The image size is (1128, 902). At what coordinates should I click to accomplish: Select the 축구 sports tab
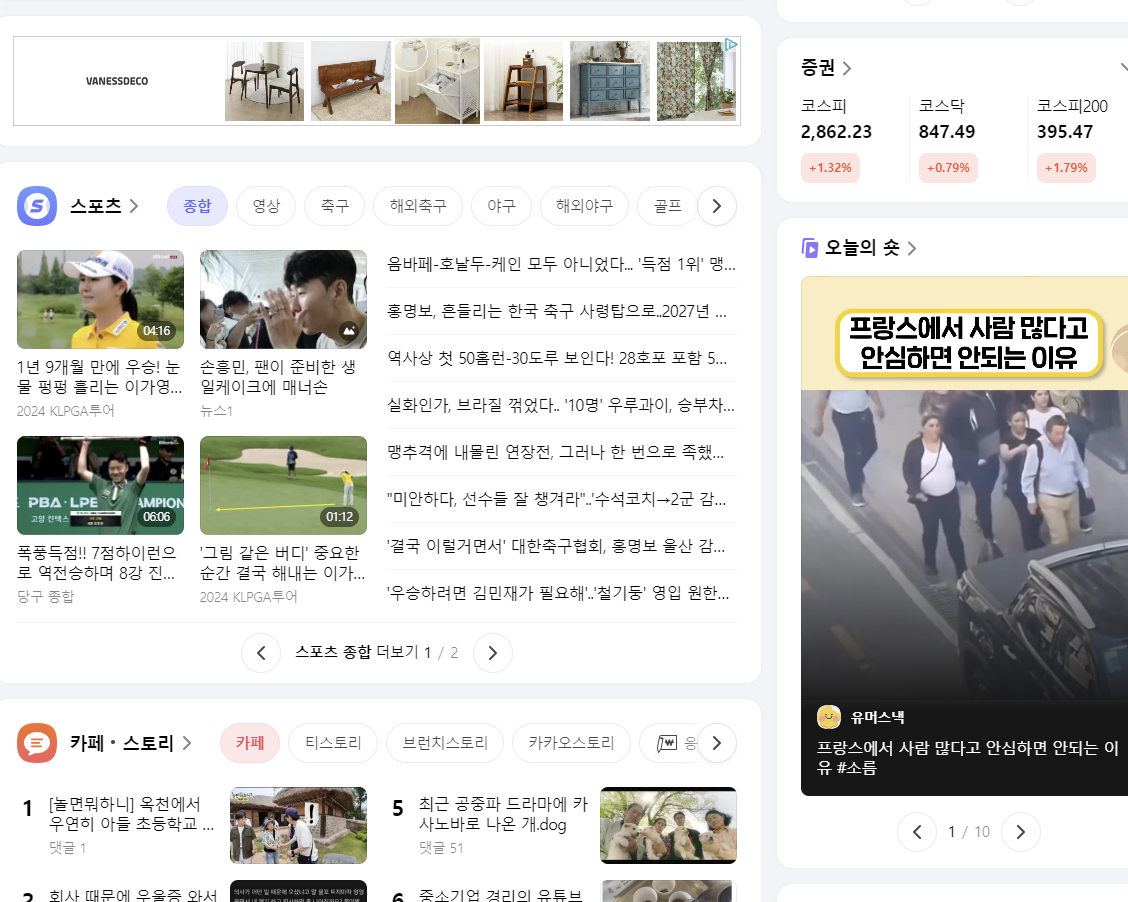pyautogui.click(x=335, y=206)
